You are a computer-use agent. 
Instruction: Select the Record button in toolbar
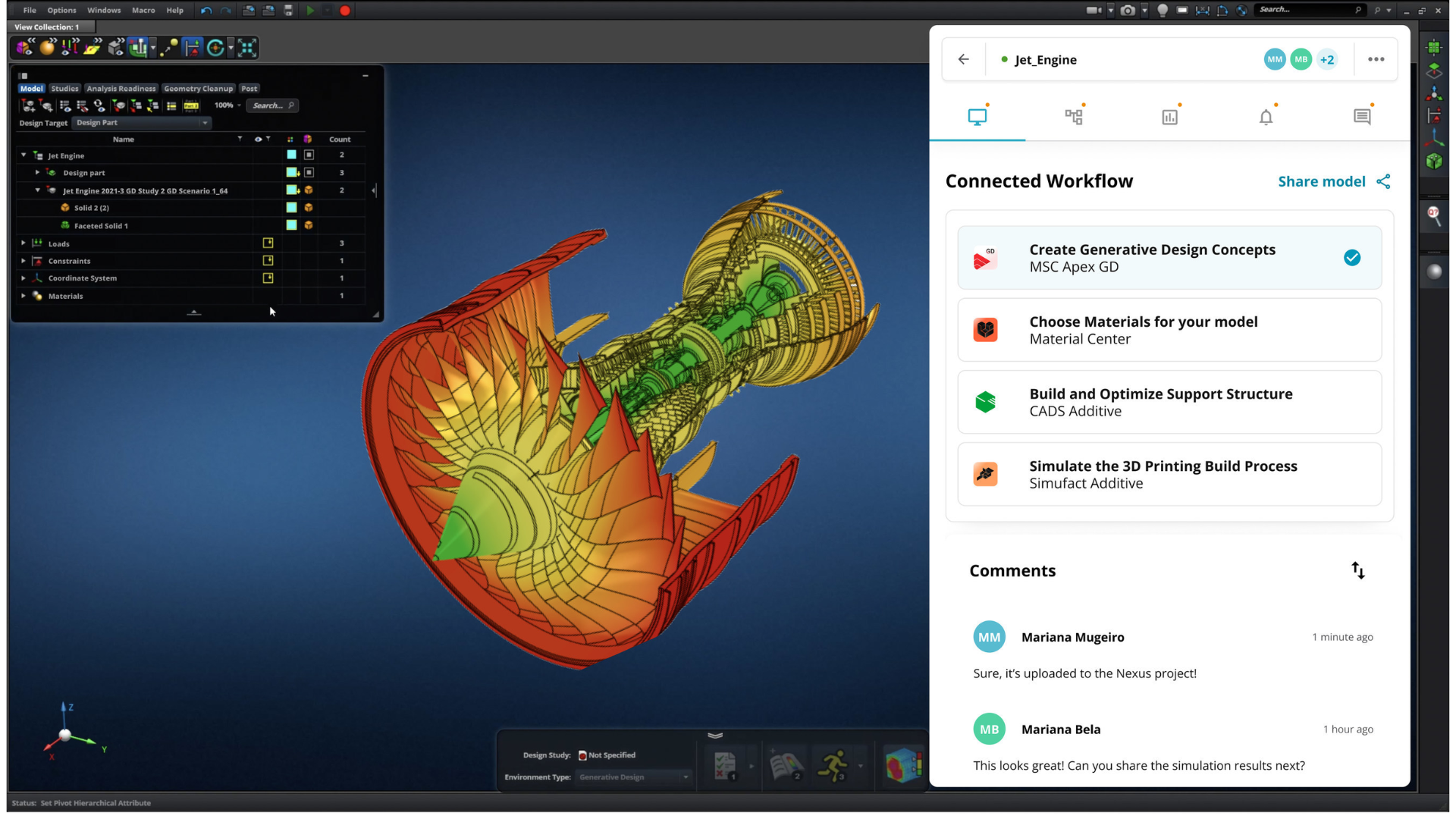coord(345,10)
